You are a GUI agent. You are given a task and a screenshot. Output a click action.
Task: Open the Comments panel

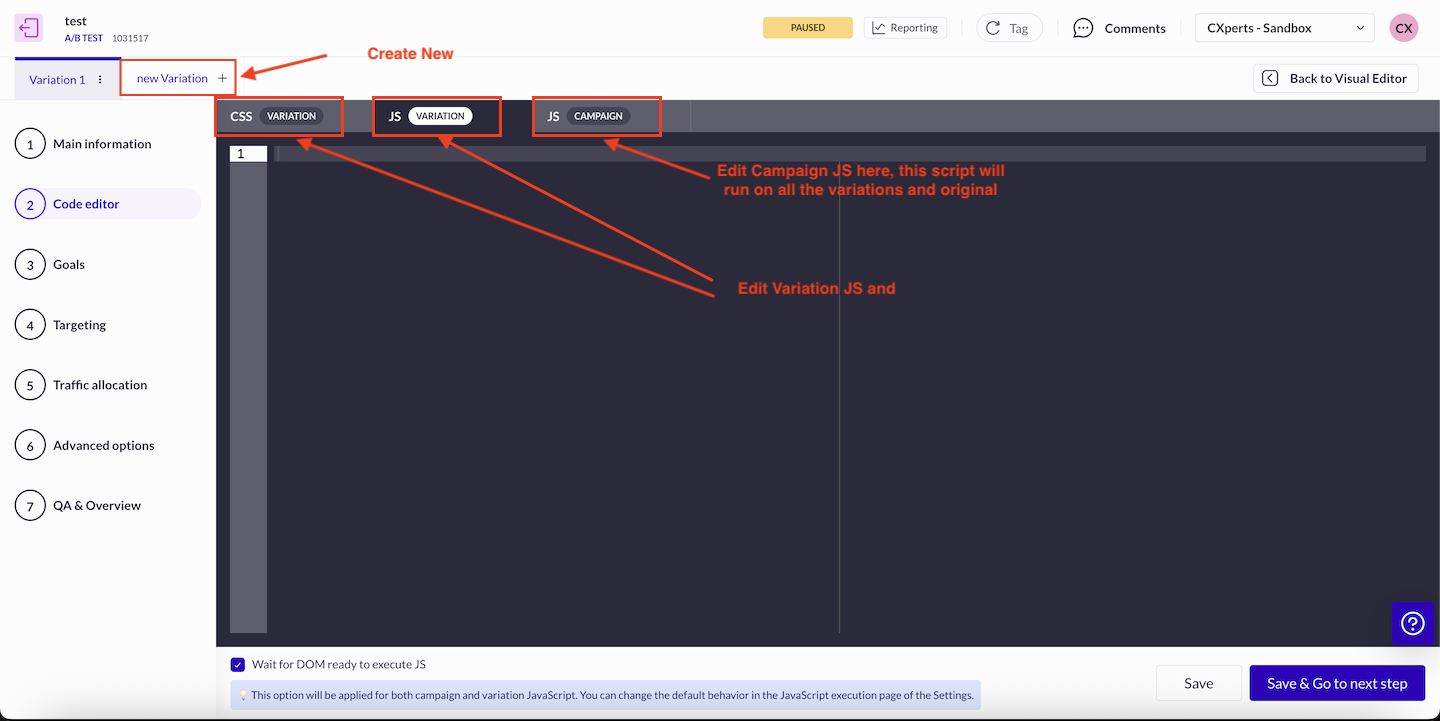coord(1119,28)
